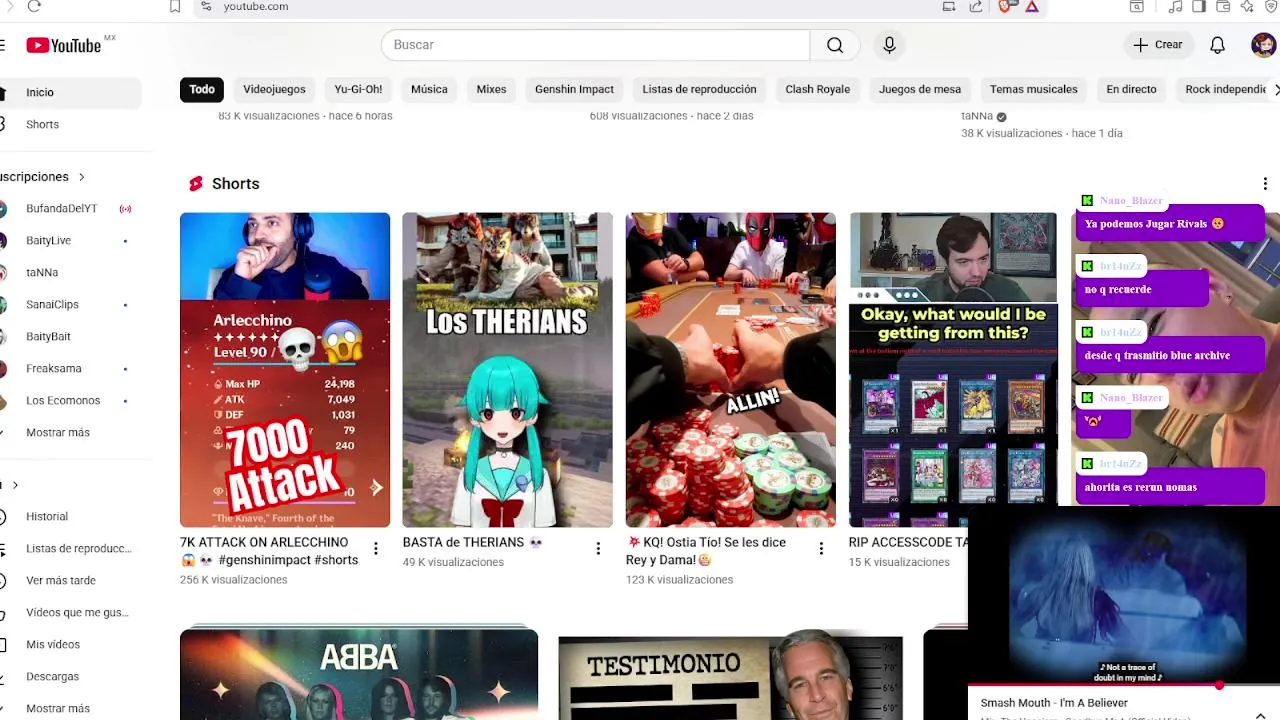This screenshot has width=1280, height=720.
Task: Open the Brave Wallet icon
Action: pyautogui.click(x=1222, y=6)
